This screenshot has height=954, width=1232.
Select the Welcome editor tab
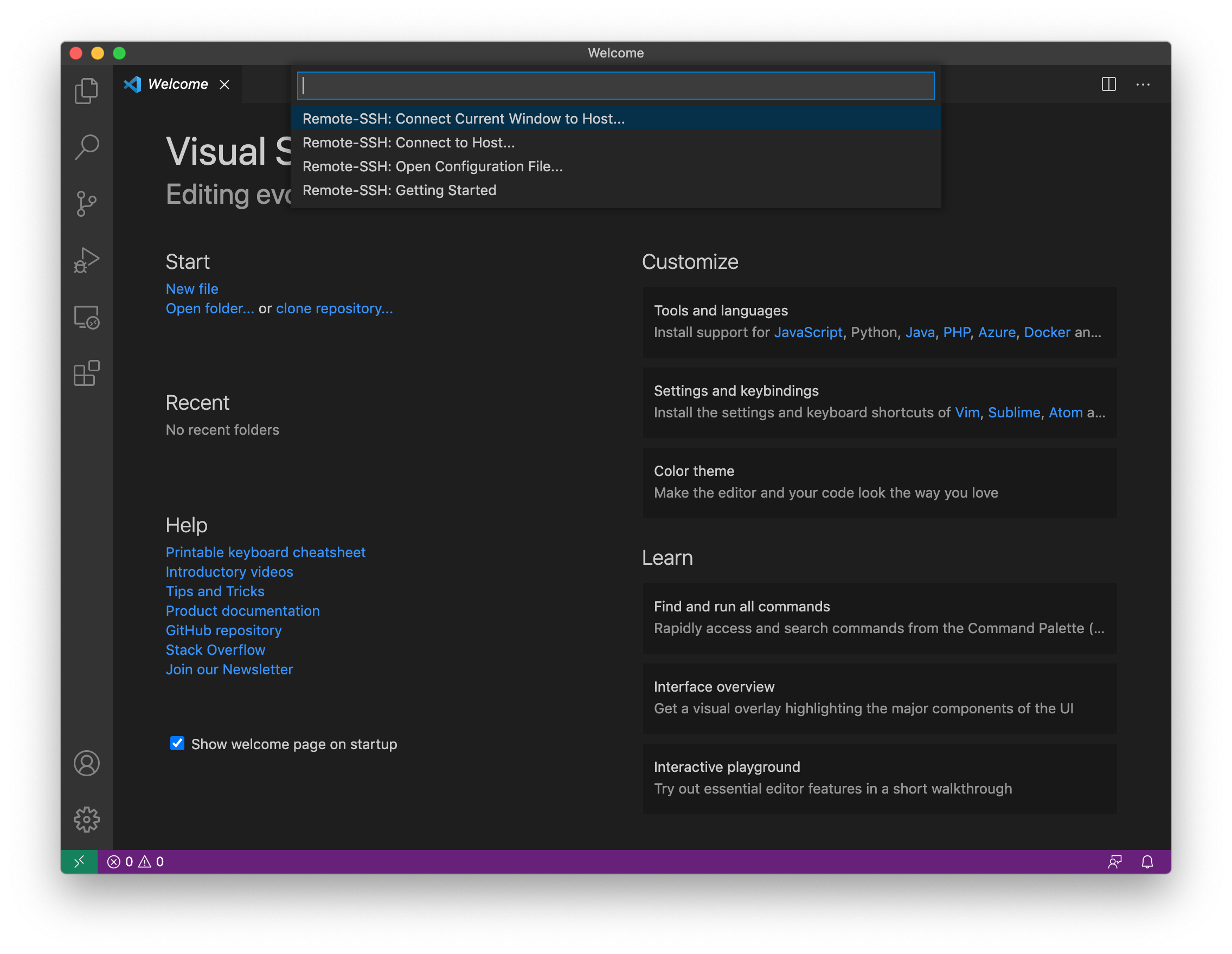[177, 84]
